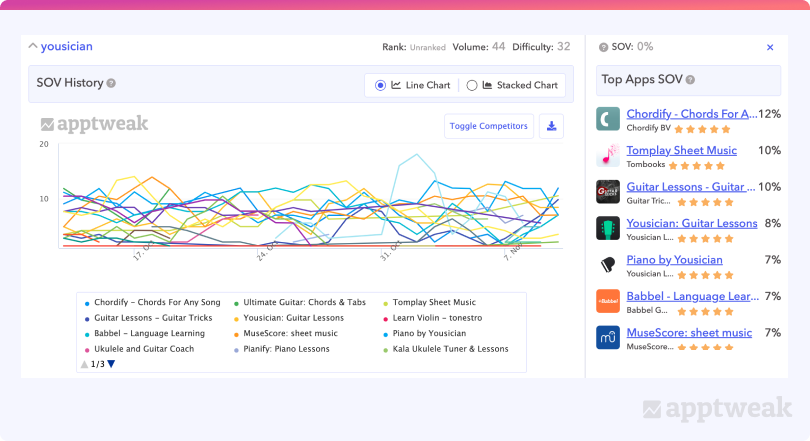Image resolution: width=810 pixels, height=441 pixels.
Task: Click the Babbel app icon
Action: [608, 301]
